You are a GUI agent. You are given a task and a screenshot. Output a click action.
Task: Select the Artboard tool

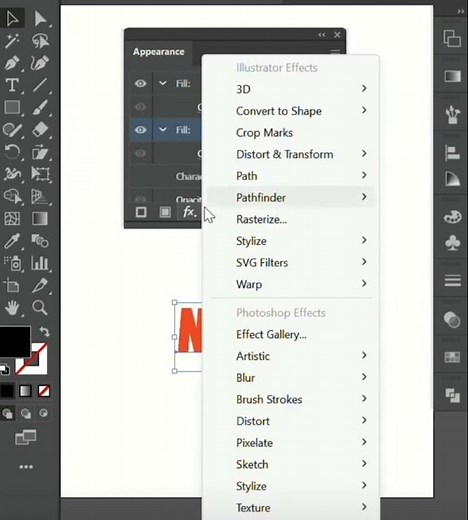click(x=11, y=286)
